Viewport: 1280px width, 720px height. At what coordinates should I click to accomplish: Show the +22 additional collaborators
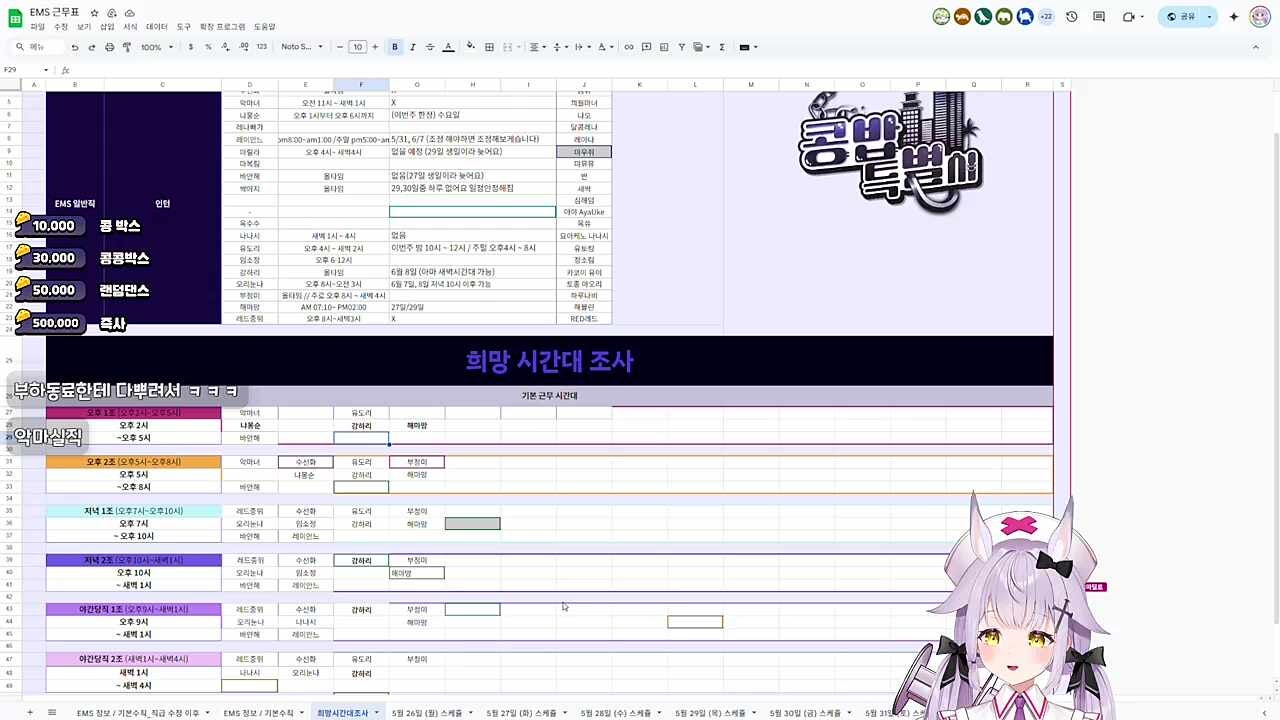1046,16
